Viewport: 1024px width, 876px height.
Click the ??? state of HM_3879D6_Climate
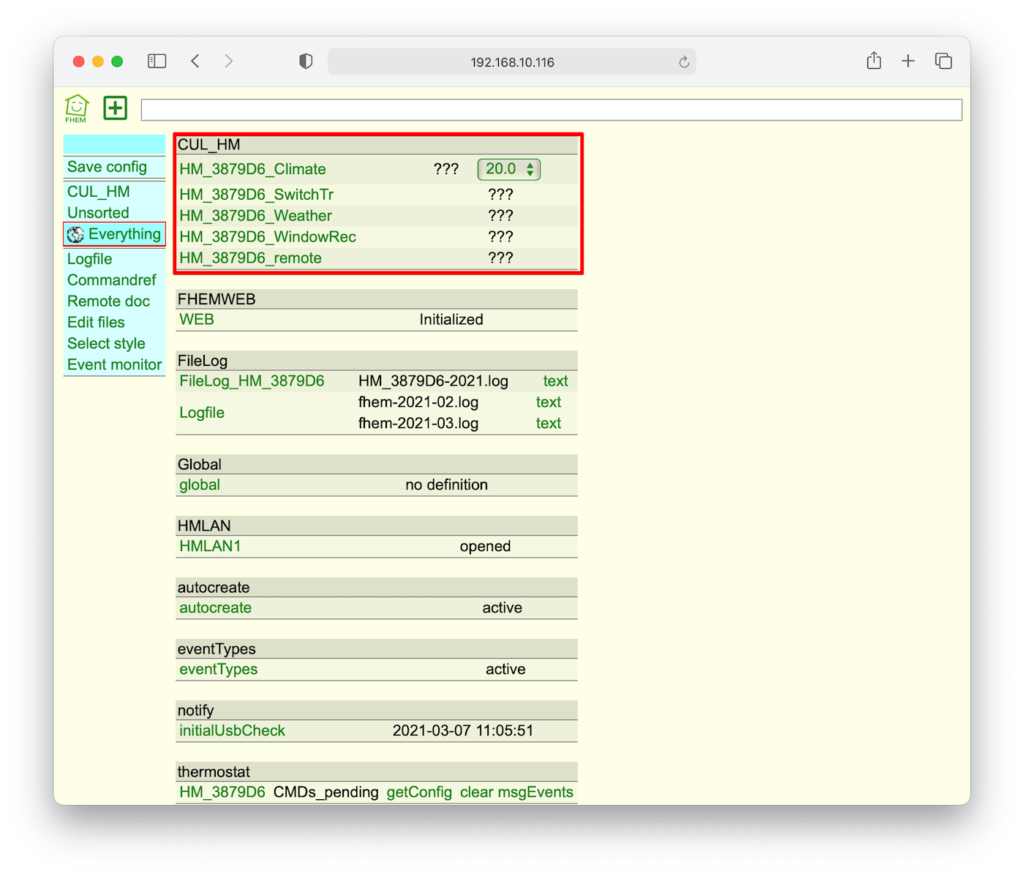446,169
